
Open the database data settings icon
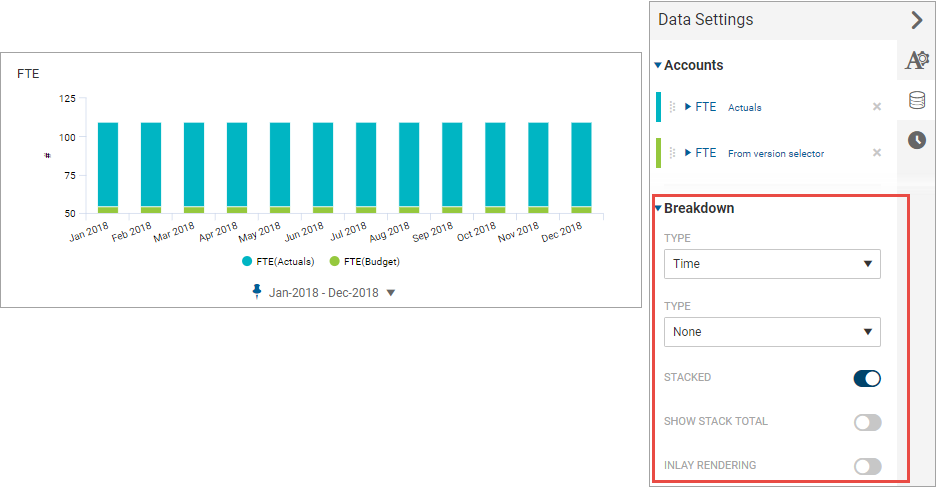coord(917,100)
